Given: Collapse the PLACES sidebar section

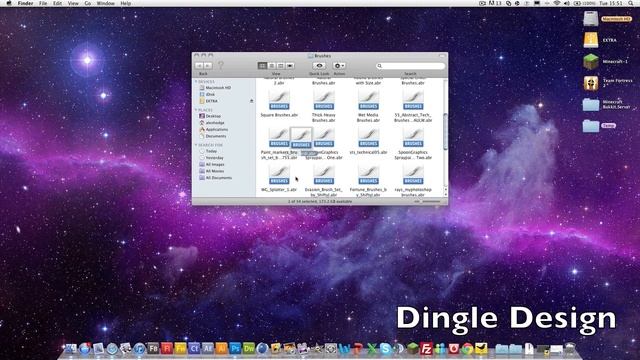Looking at the screenshot, I should (x=196, y=110).
